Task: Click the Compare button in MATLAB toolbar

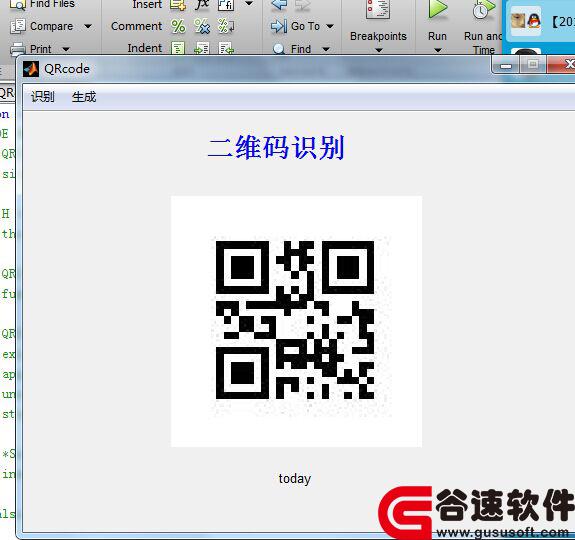Action: coord(51,26)
